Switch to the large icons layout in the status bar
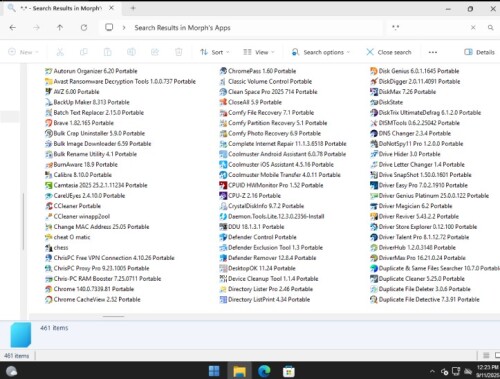 pyautogui.click(x=497, y=355)
